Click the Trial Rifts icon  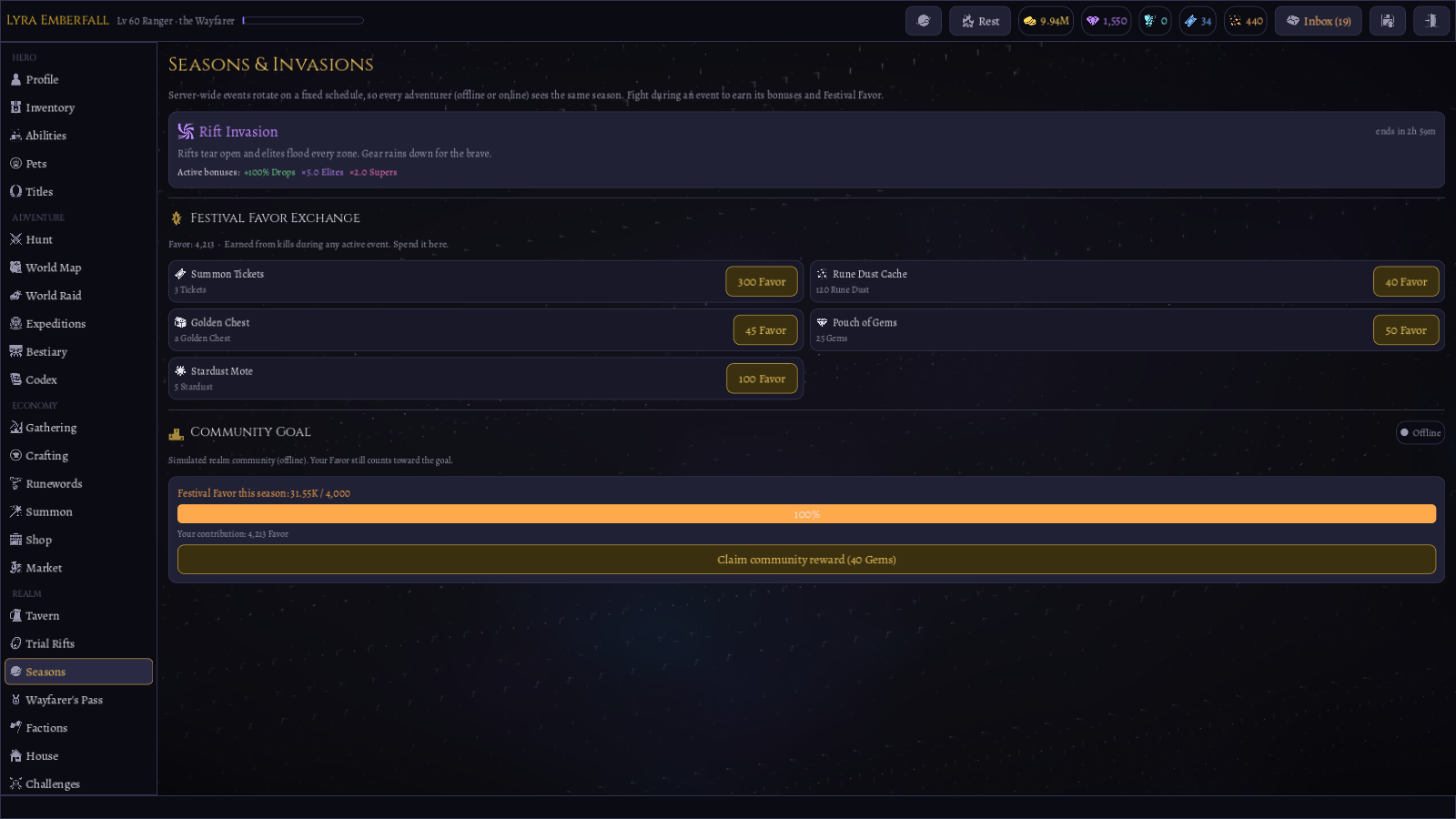(x=15, y=643)
